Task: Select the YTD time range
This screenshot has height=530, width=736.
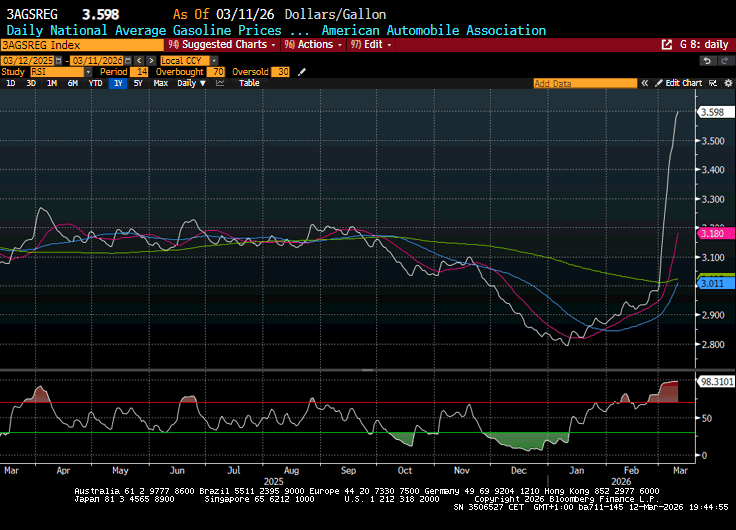Action: (95, 83)
